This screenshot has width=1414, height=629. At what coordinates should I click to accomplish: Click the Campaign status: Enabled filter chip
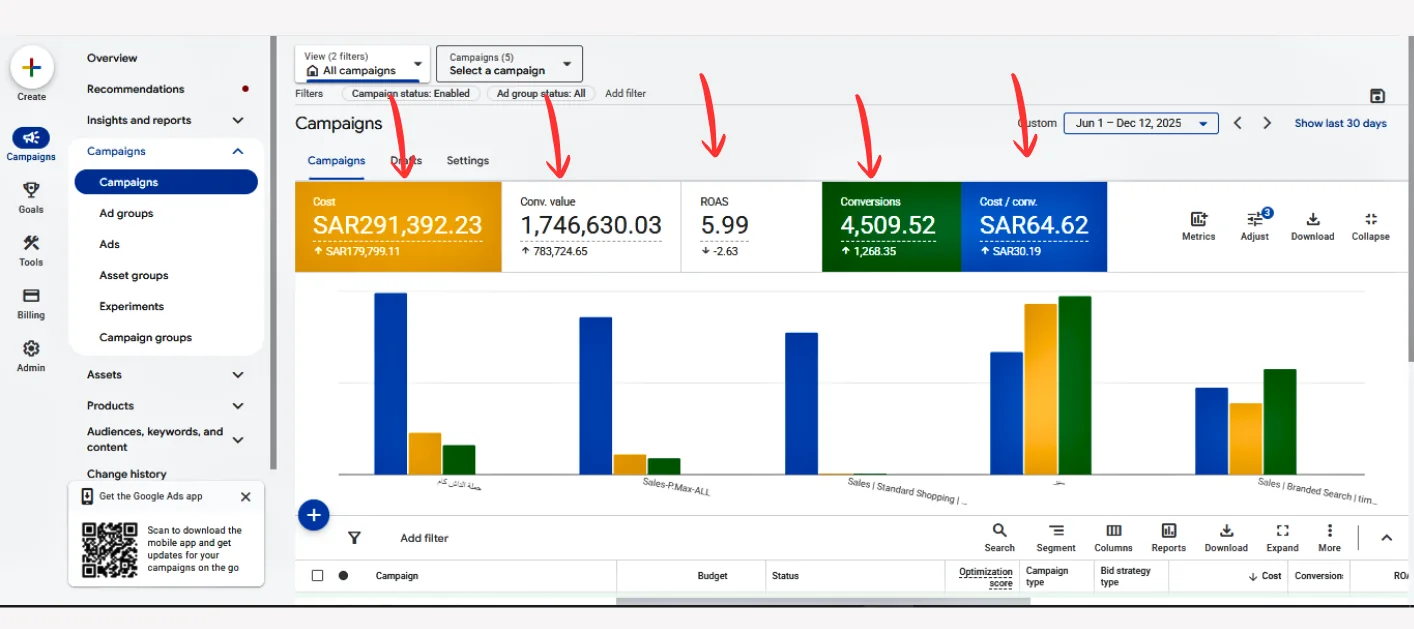pyautogui.click(x=411, y=93)
